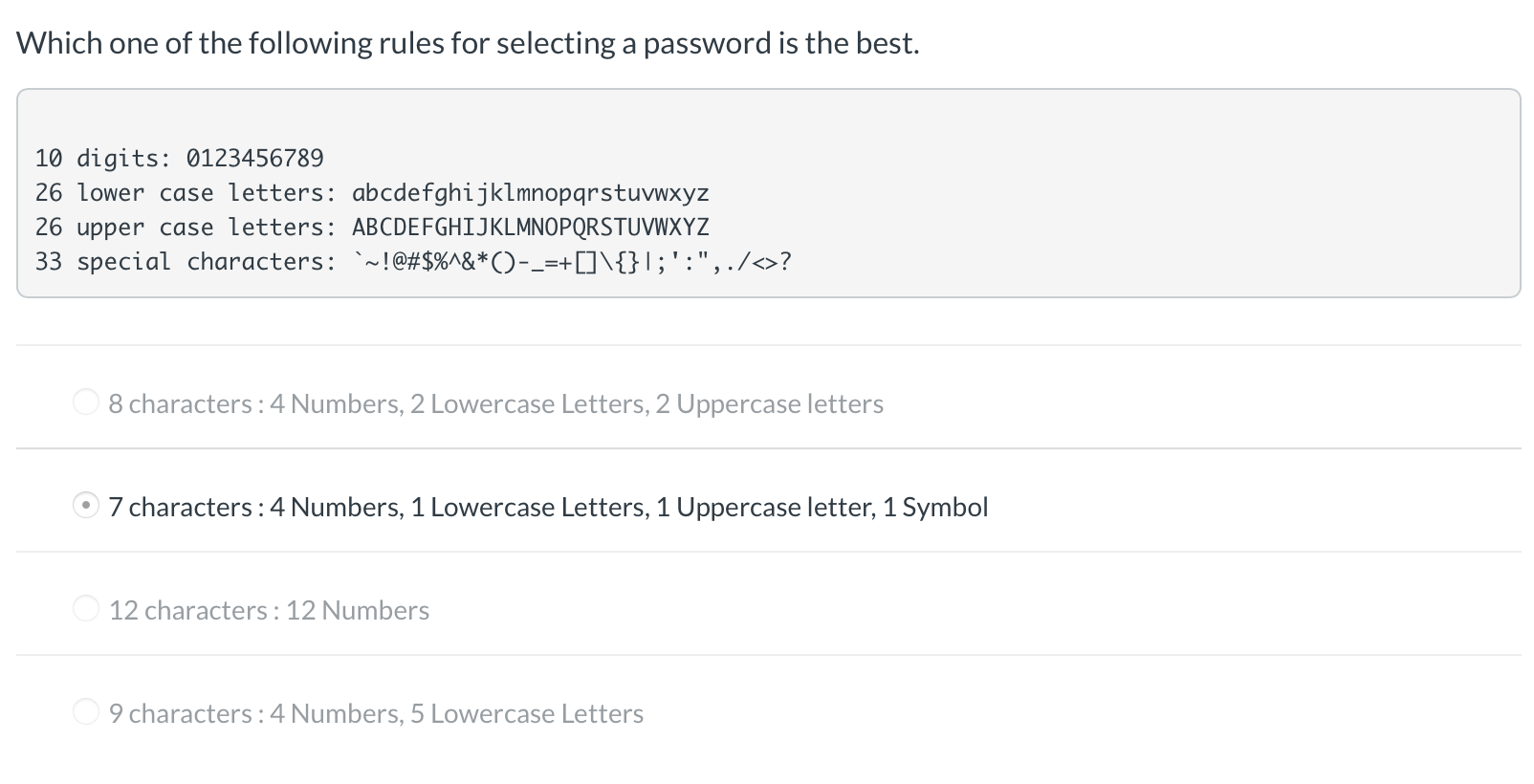Screen dimensions: 1534x784
Task: Click the "5 Lowercase Letters" text in last option
Action: coord(527,713)
